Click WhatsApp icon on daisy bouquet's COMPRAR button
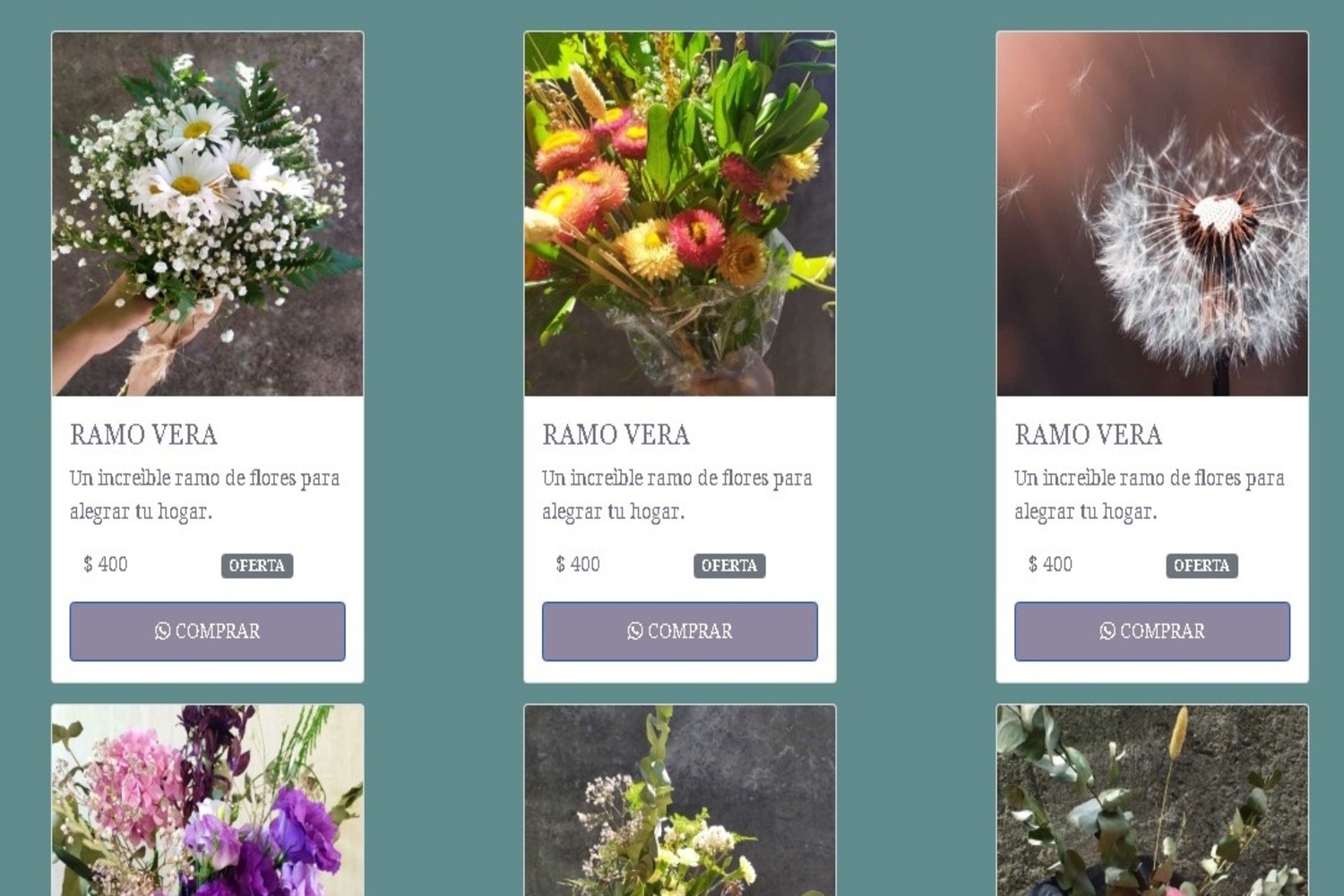Image resolution: width=1344 pixels, height=896 pixels. click(x=162, y=632)
